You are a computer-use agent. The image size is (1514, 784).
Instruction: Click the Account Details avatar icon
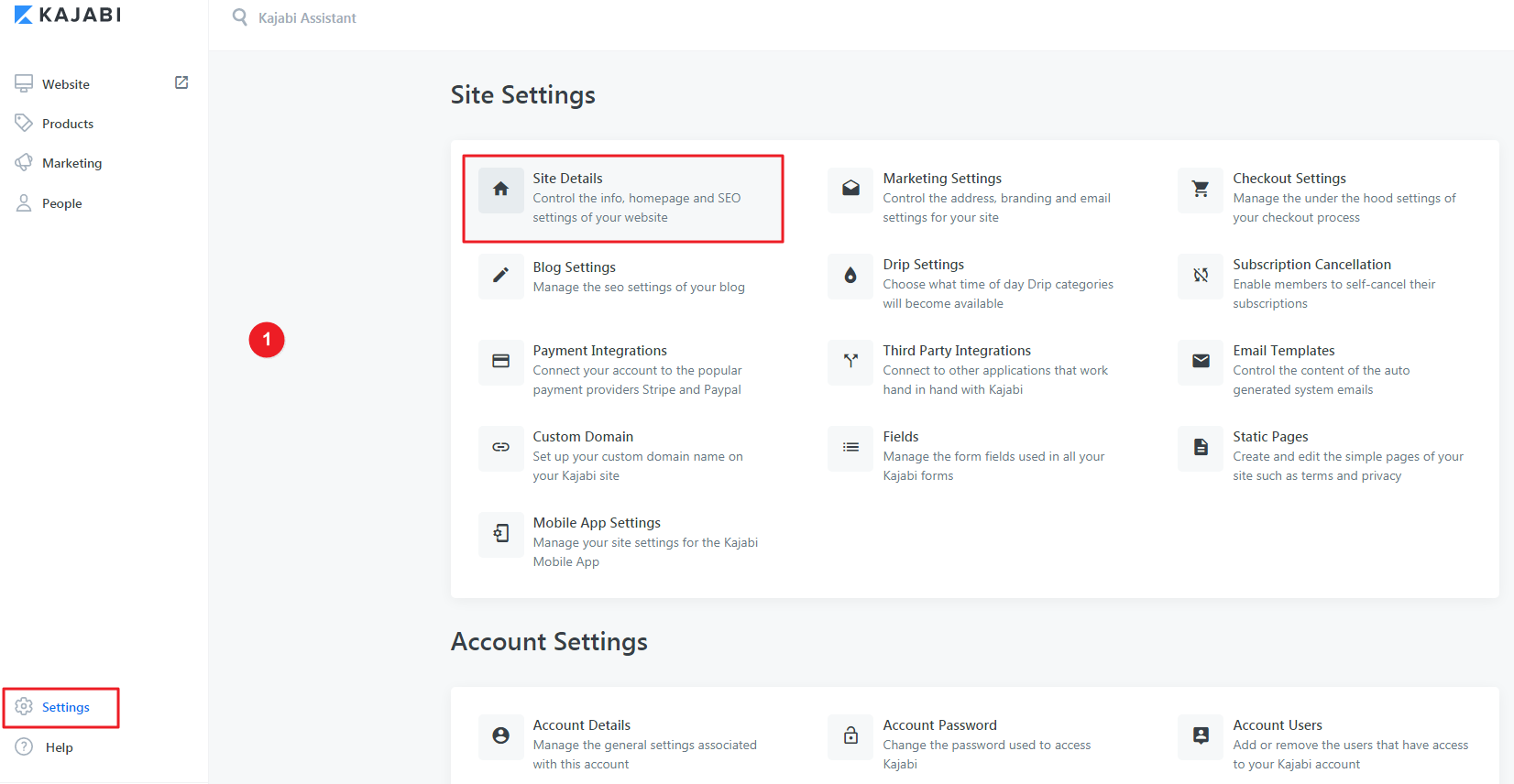(x=501, y=735)
